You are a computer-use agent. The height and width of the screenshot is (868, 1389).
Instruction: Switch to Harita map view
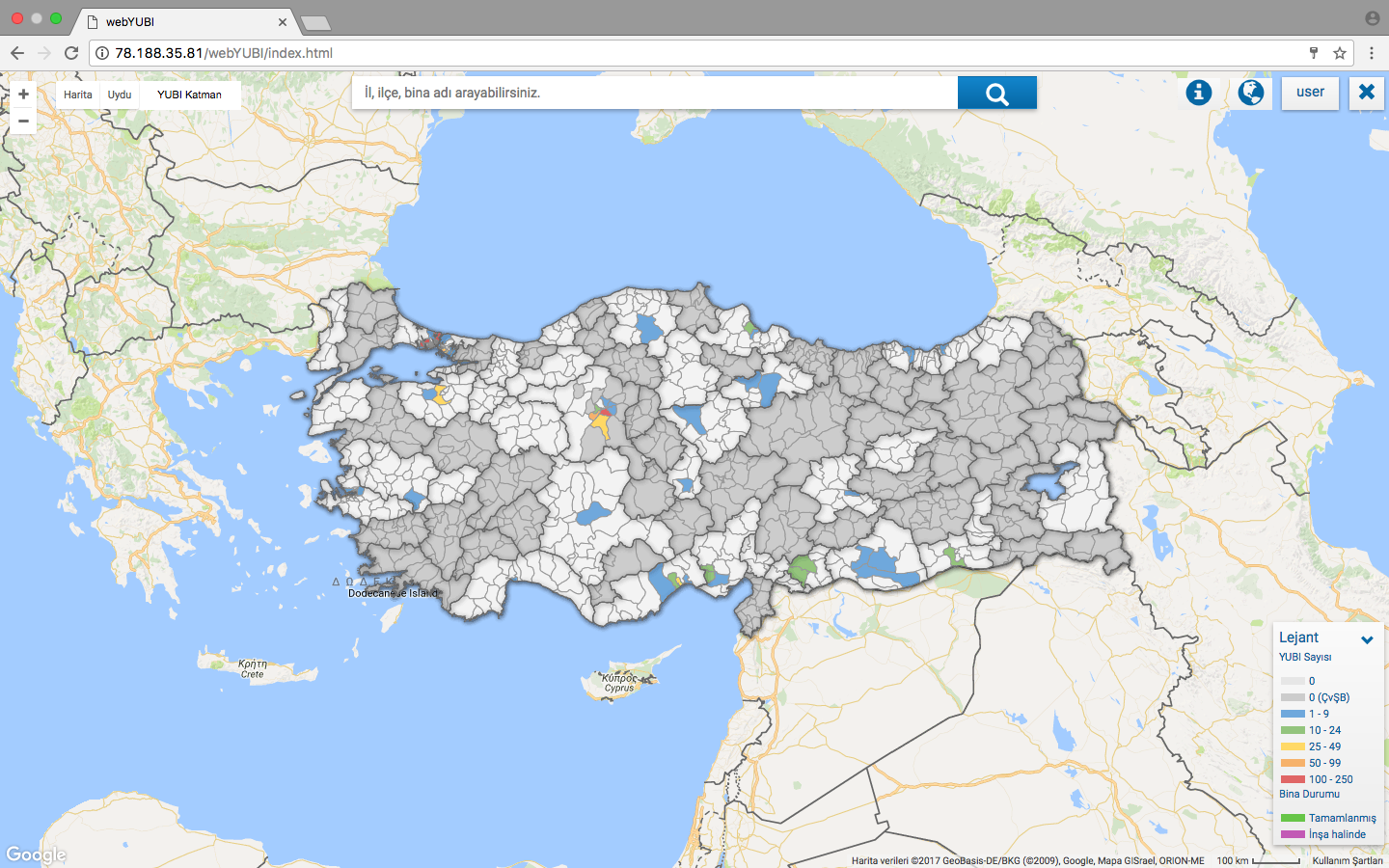(x=78, y=95)
